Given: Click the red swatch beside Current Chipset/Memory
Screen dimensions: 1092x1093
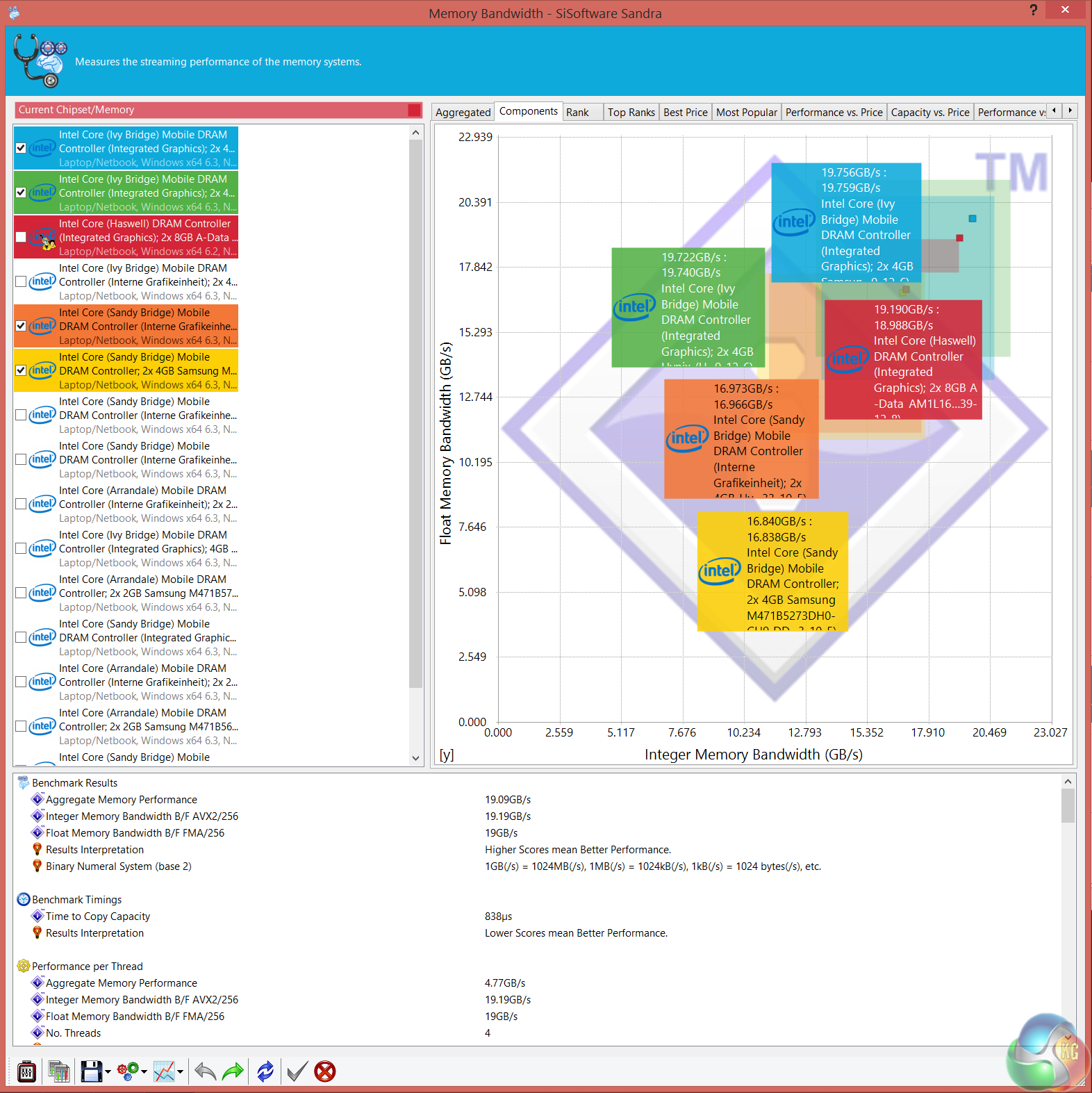Looking at the screenshot, I should (x=414, y=110).
